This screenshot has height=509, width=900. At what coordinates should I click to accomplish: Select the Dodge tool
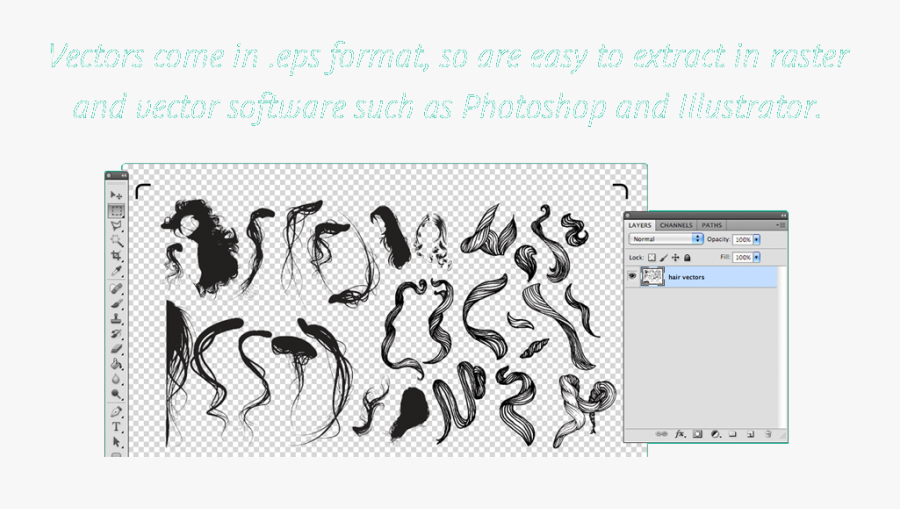[x=116, y=394]
